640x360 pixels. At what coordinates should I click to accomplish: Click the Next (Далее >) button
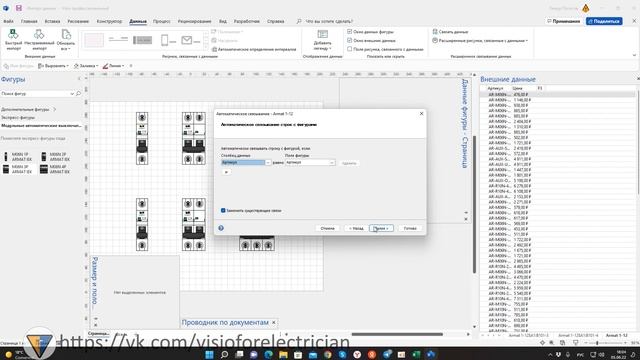(381, 228)
